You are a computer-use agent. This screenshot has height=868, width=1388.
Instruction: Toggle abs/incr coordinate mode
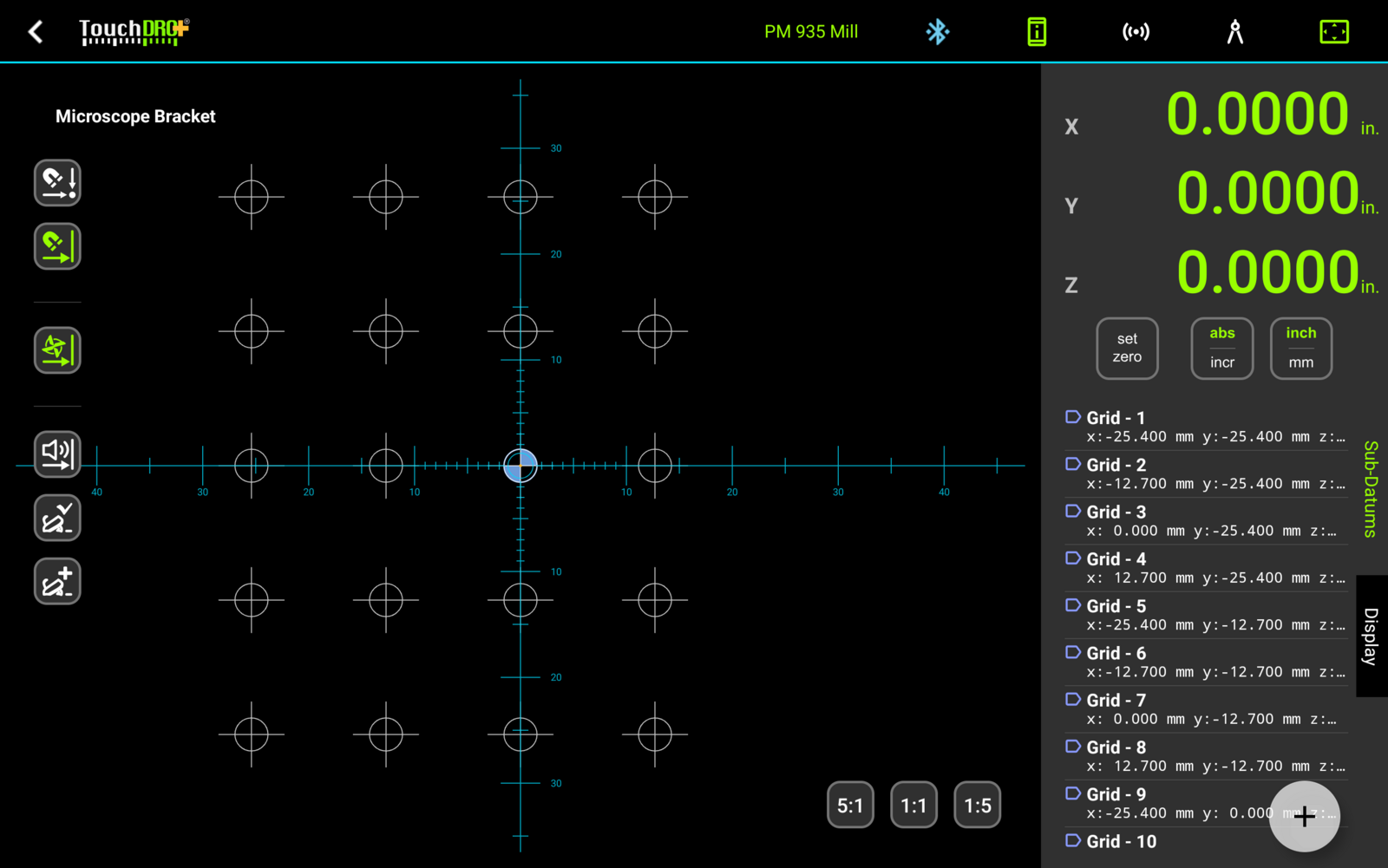(x=1221, y=348)
